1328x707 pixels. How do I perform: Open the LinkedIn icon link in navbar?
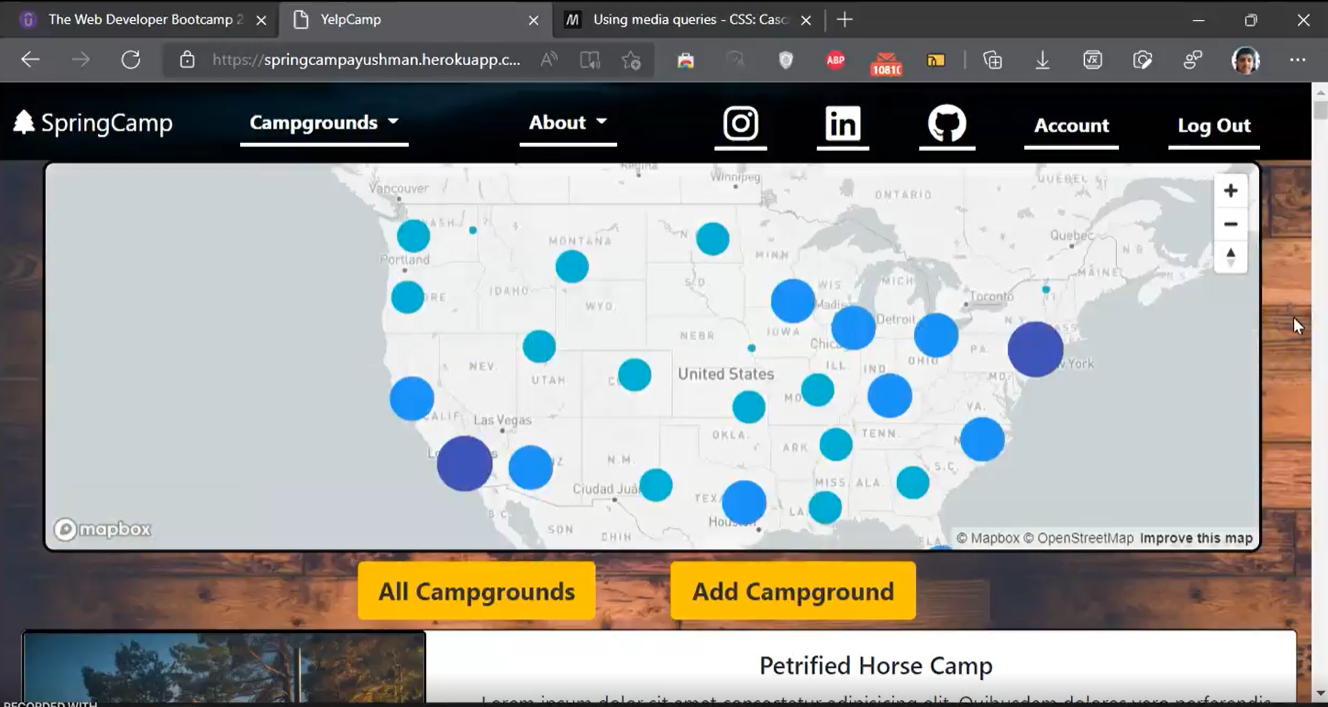coord(842,124)
